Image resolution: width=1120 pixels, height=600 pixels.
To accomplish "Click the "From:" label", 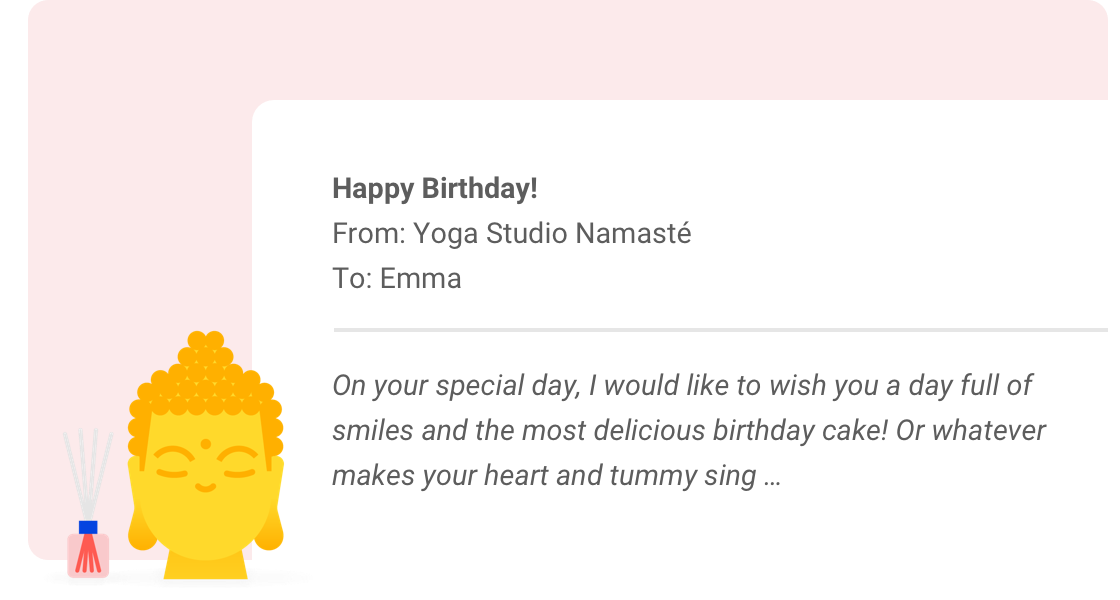I will (368, 234).
